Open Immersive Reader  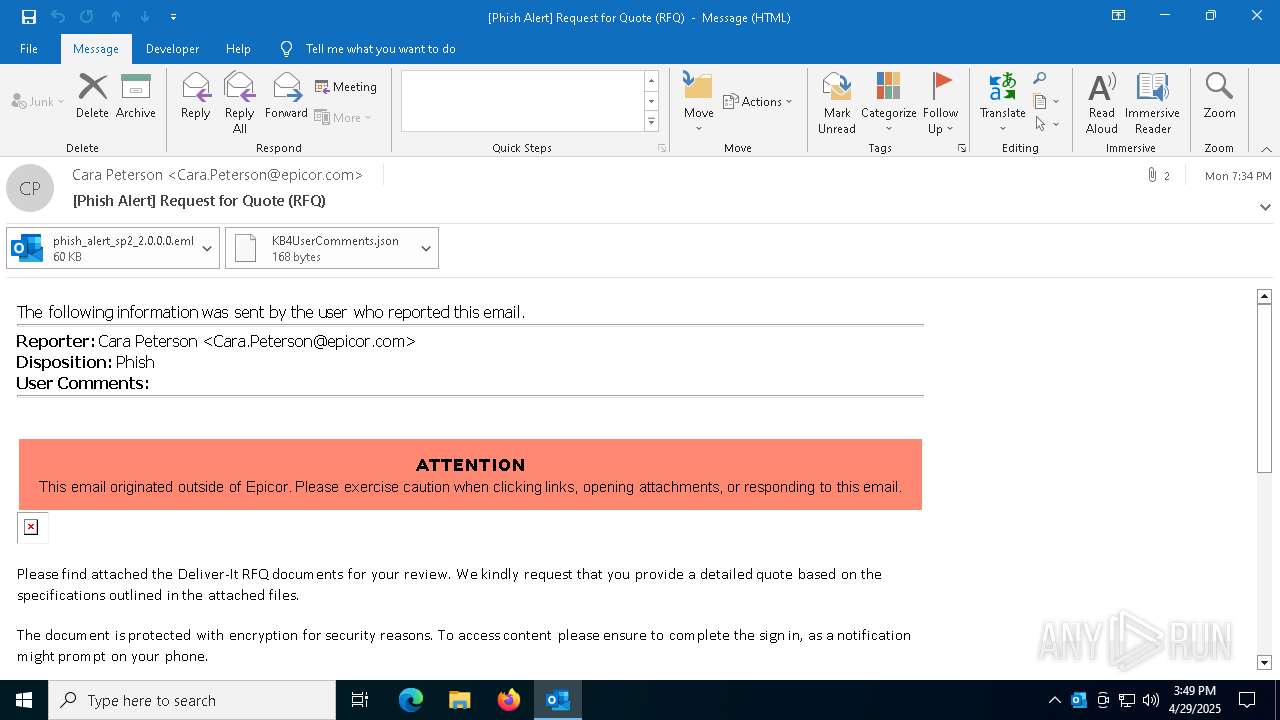coord(1152,103)
